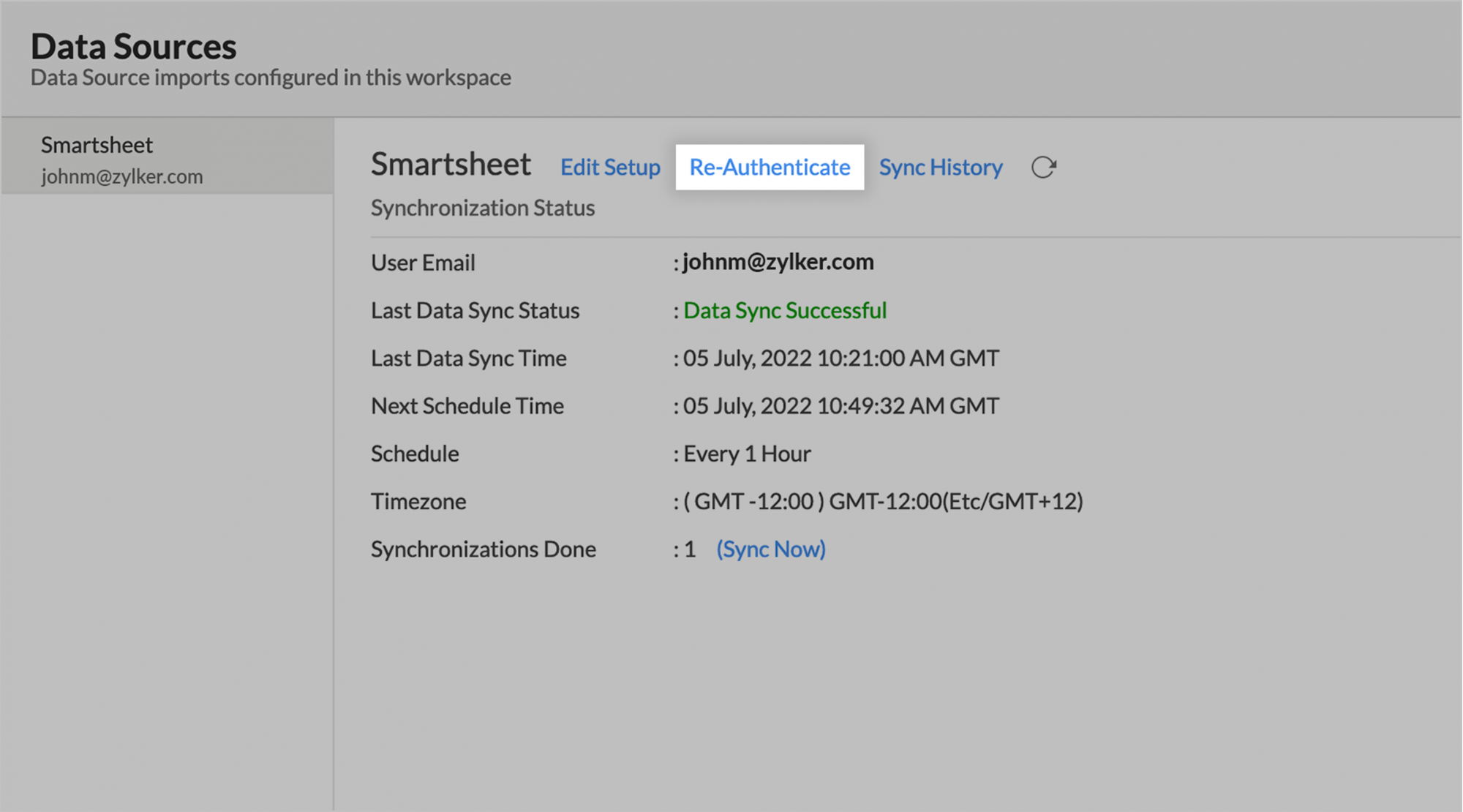This screenshot has height=812, width=1463.
Task: Click Next Schedule Time label
Action: (467, 406)
